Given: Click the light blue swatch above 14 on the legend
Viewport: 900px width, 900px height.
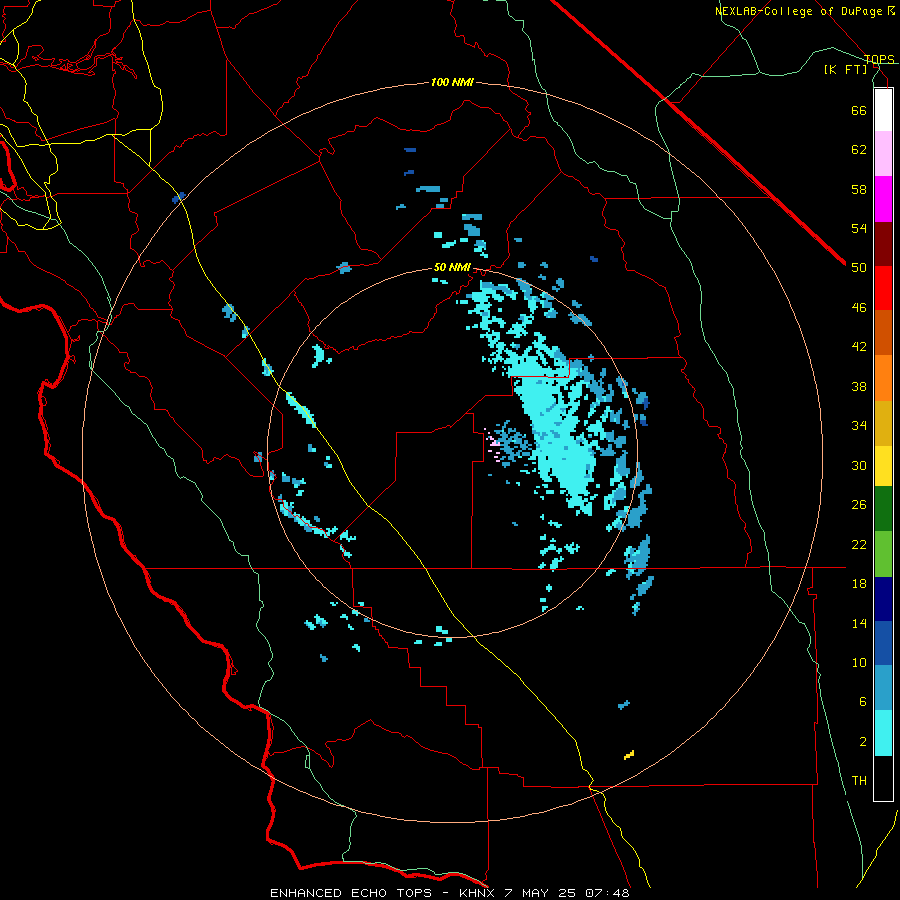Looking at the screenshot, I should 883,688.
